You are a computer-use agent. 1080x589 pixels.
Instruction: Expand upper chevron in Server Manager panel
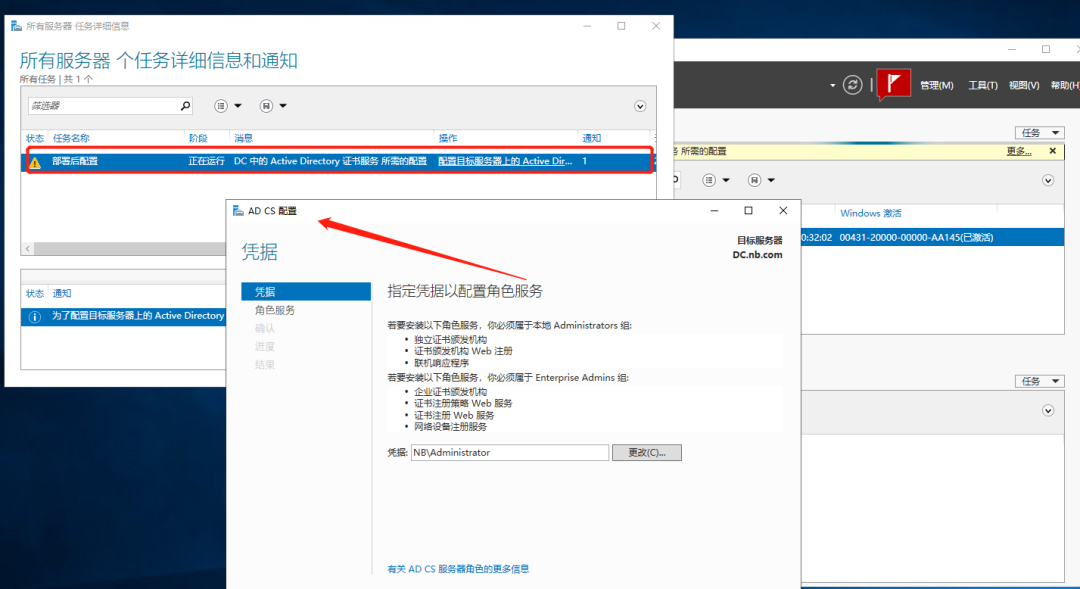point(1048,180)
